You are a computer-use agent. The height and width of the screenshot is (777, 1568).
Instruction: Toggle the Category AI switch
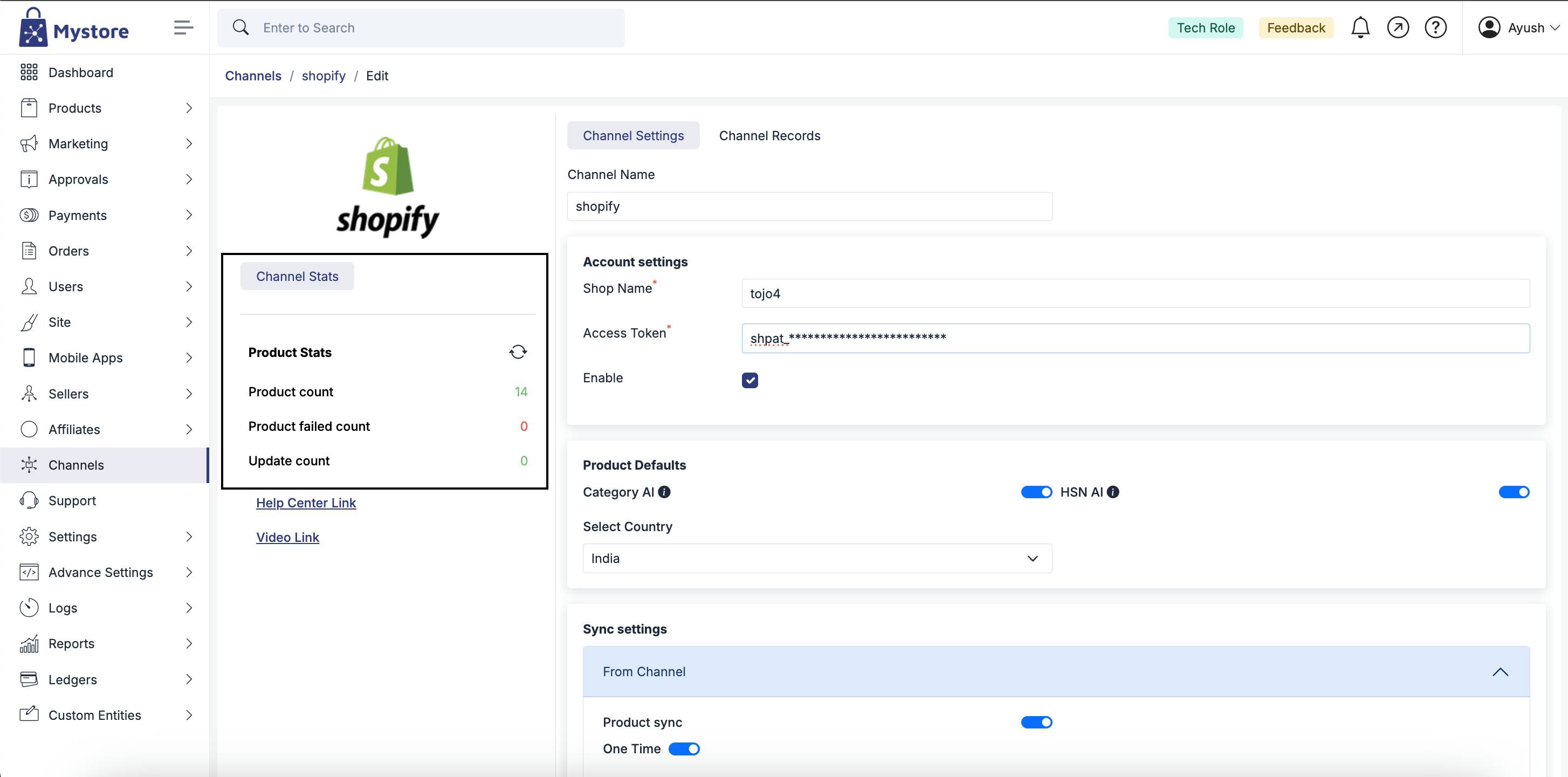point(1036,492)
